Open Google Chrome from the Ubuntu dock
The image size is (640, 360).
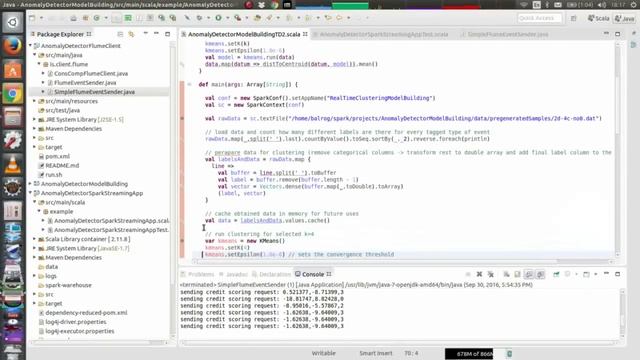tap(13, 94)
